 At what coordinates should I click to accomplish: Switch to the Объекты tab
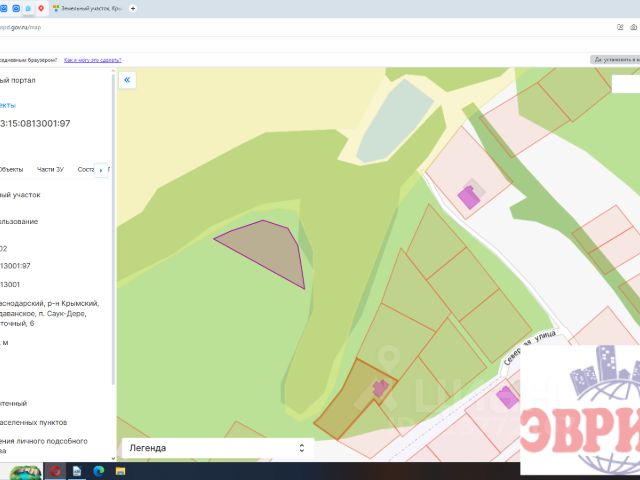click(x=11, y=169)
